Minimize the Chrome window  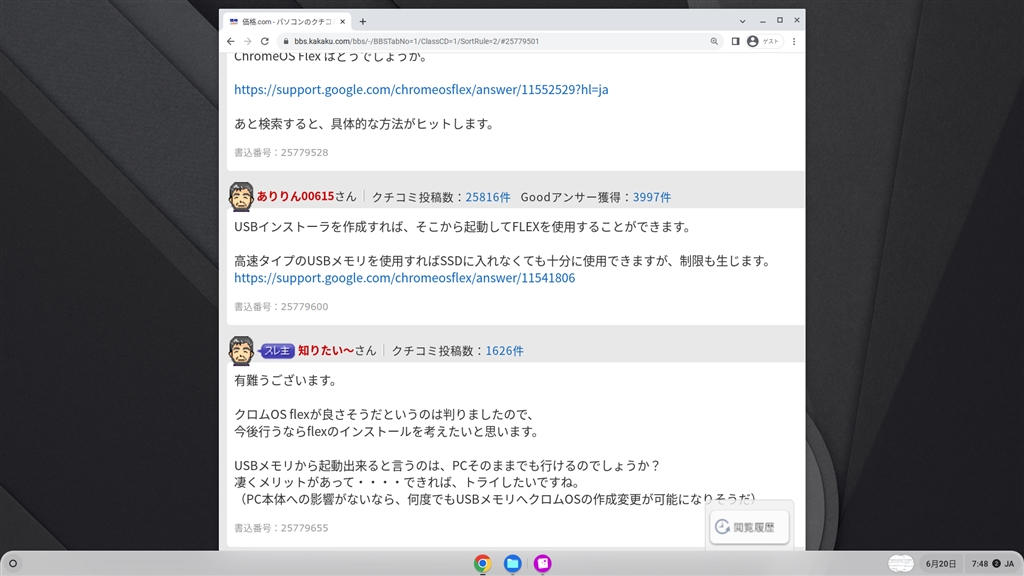pos(763,21)
